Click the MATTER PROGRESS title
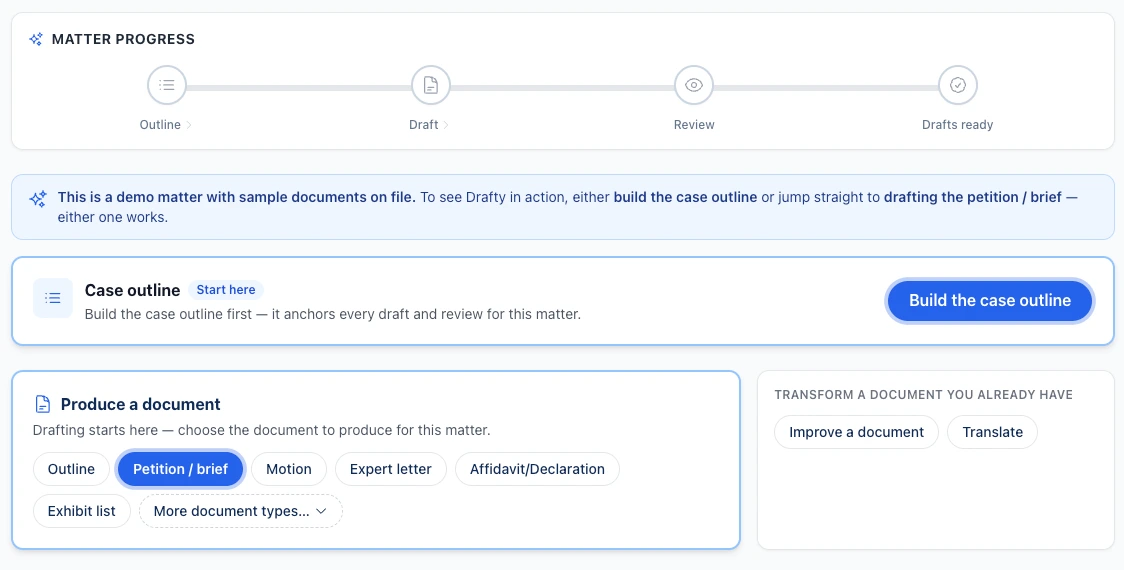1124x570 pixels. [123, 39]
